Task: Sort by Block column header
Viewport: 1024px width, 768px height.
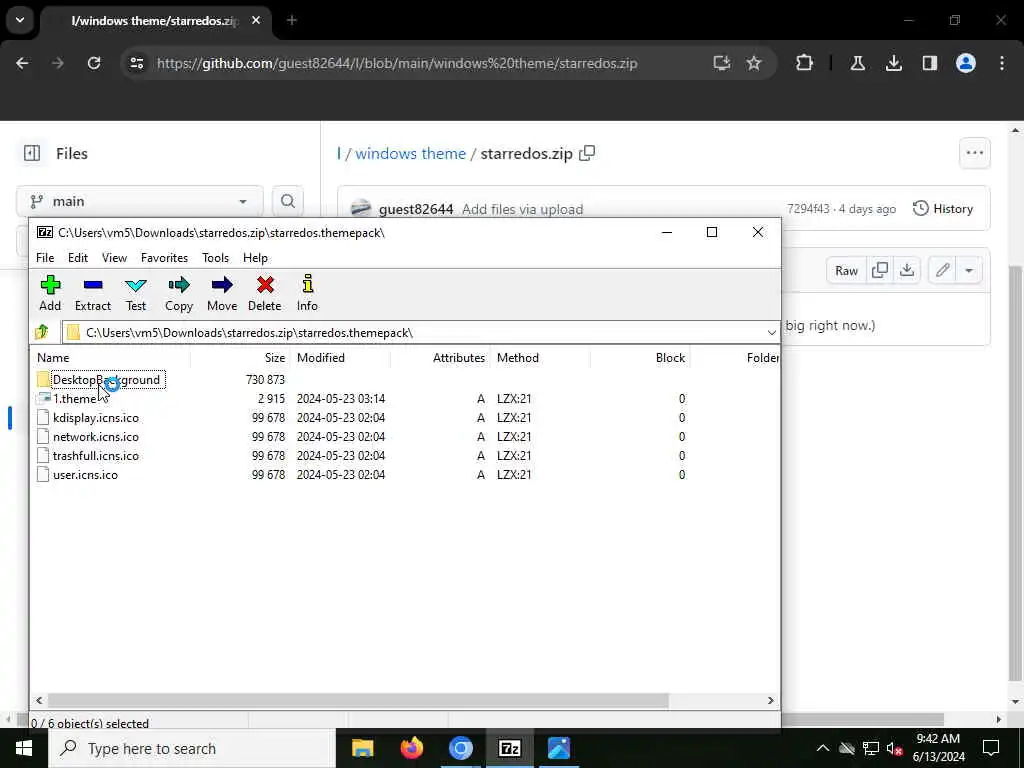Action: click(641, 358)
